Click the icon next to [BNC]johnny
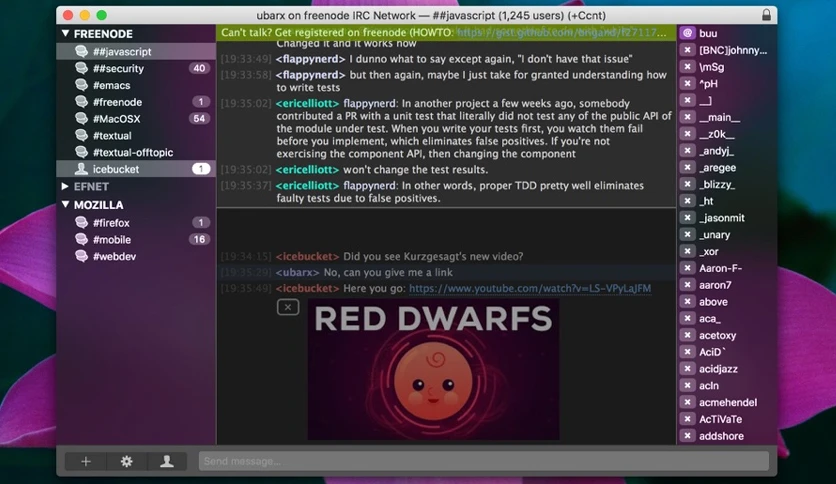 [x=687, y=50]
